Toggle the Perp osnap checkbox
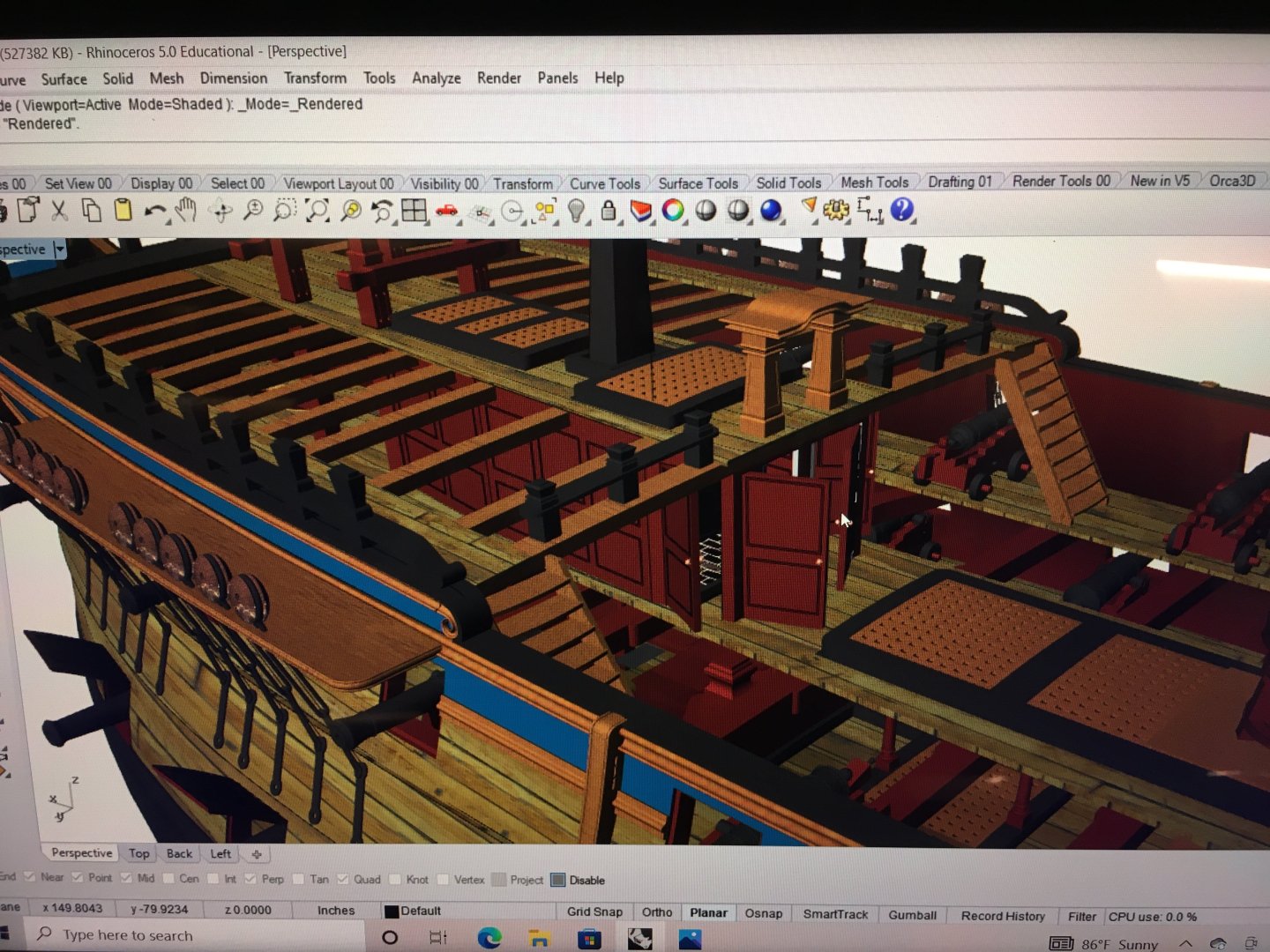 pos(250,878)
